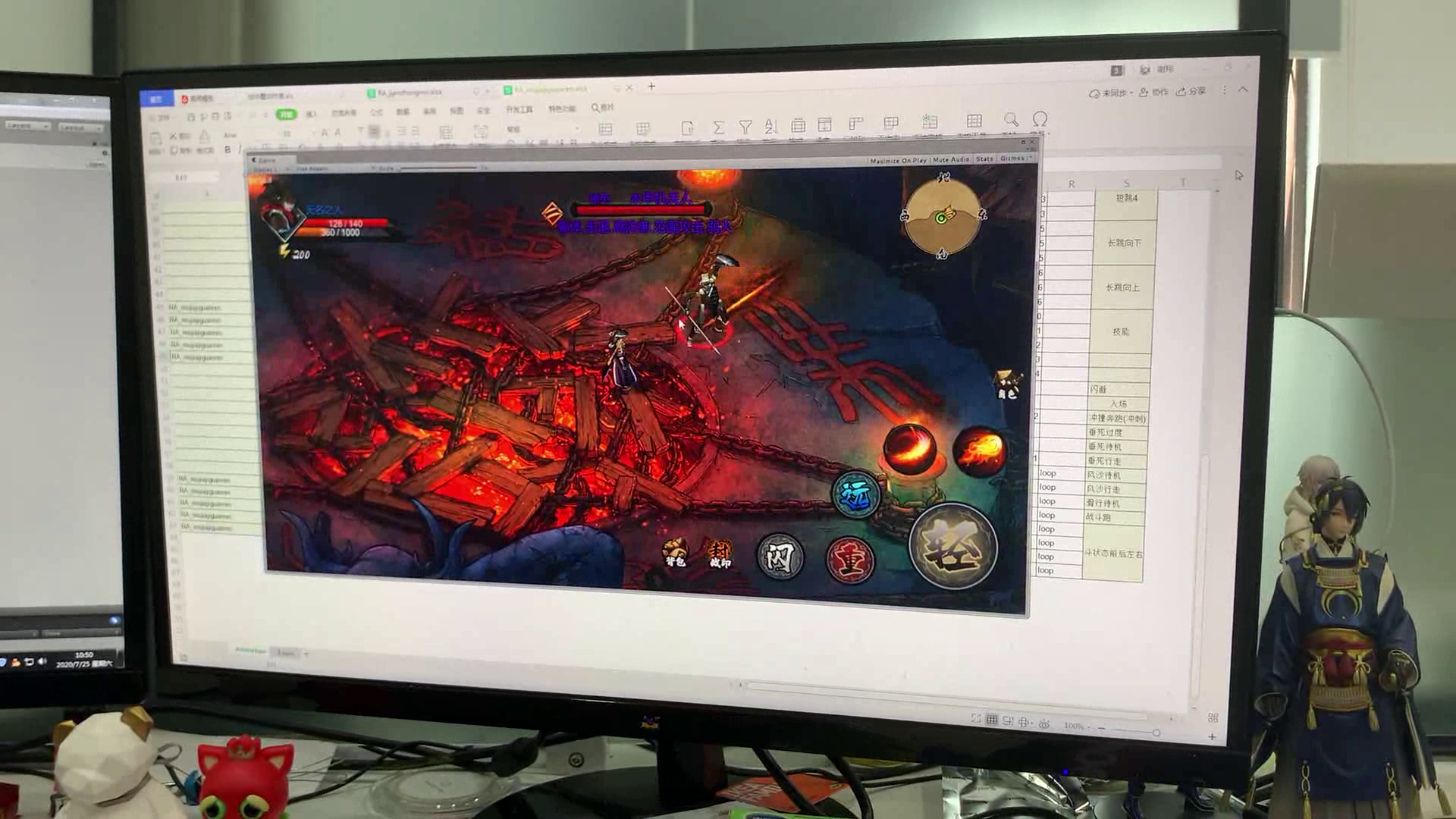
Task: Select the Animation sheet tab at bottom
Action: [x=250, y=651]
